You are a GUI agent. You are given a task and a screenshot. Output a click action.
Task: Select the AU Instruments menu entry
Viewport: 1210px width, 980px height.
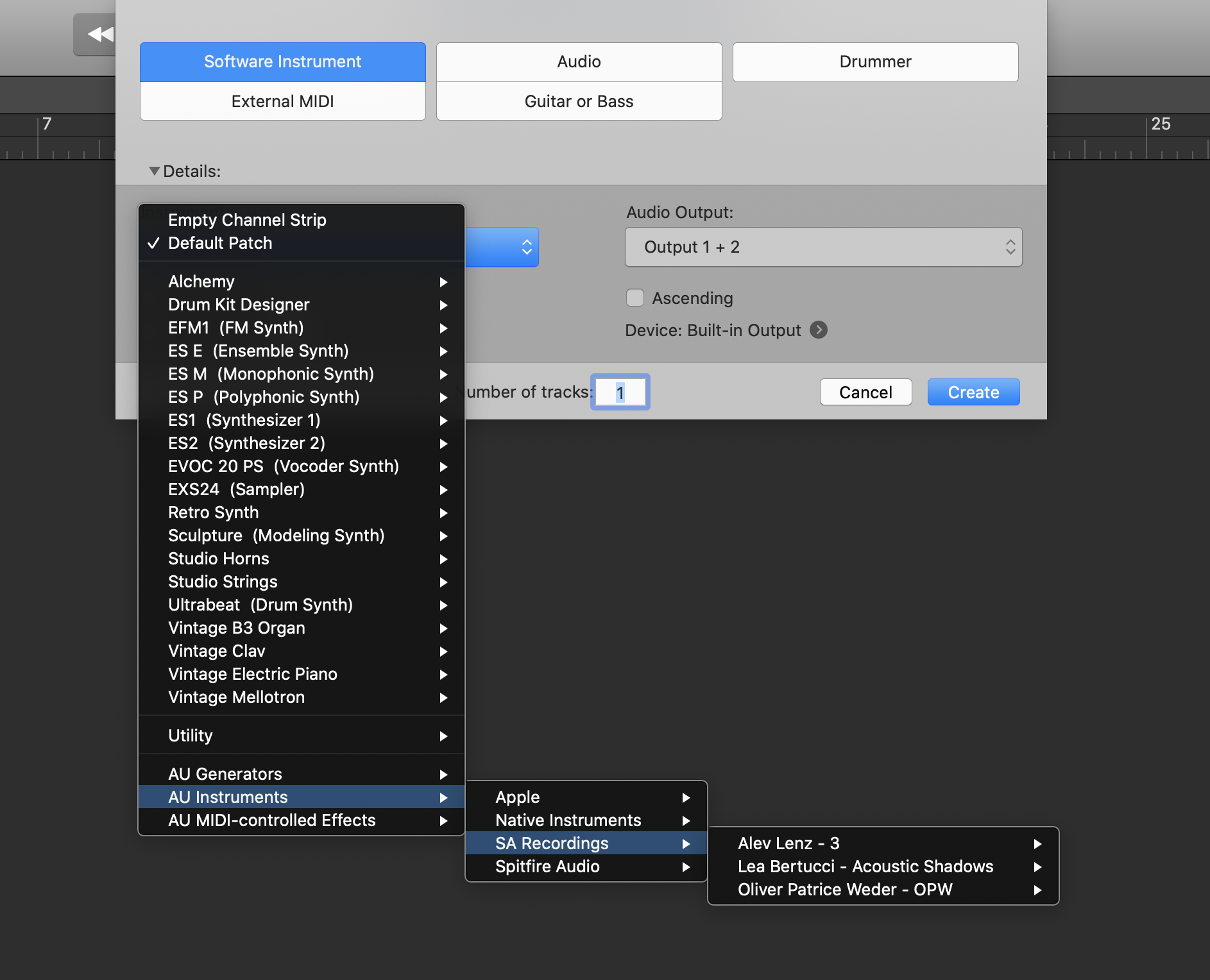301,797
